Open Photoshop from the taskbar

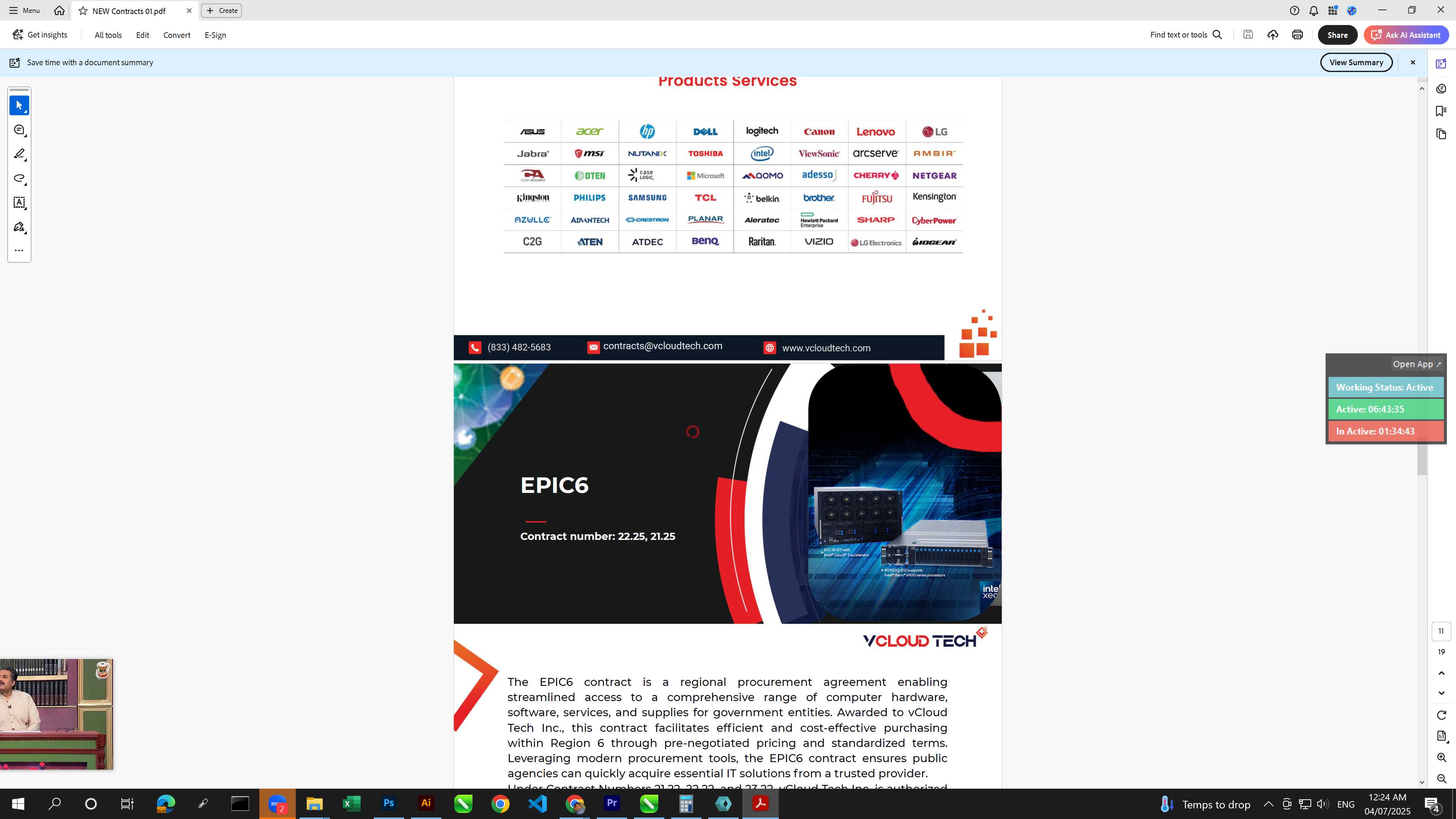click(x=389, y=804)
